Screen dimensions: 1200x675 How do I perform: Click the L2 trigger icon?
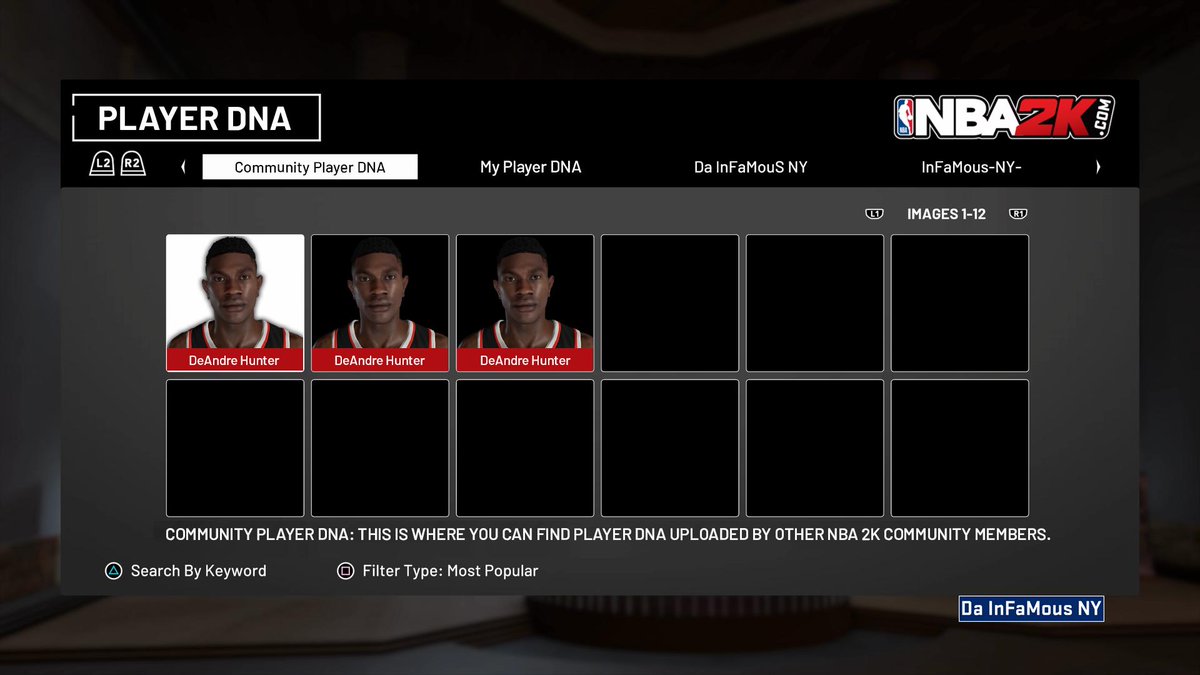point(102,165)
